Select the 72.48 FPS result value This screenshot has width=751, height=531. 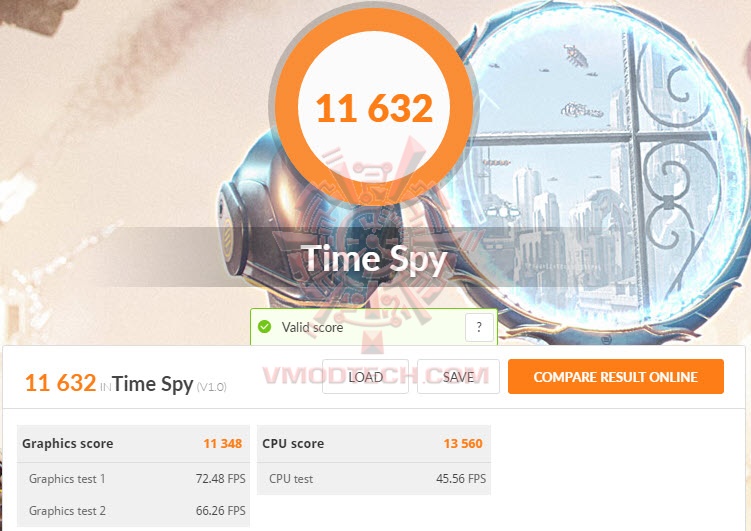click(x=220, y=479)
